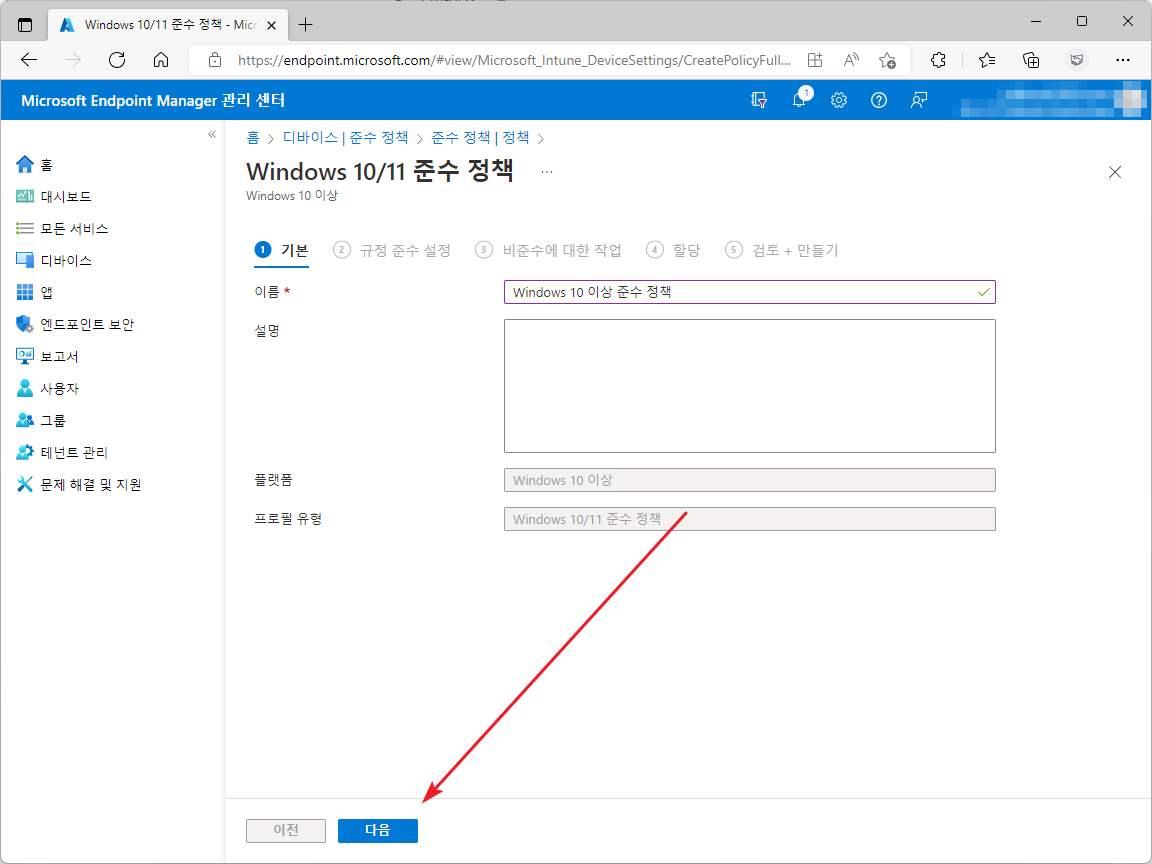1152x864 pixels.
Task: Open the Groups (그룹) sidebar icon
Action: coord(25,420)
